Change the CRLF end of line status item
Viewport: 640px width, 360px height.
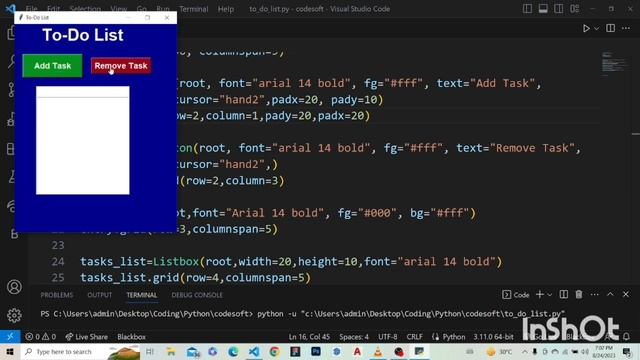tap(414, 337)
